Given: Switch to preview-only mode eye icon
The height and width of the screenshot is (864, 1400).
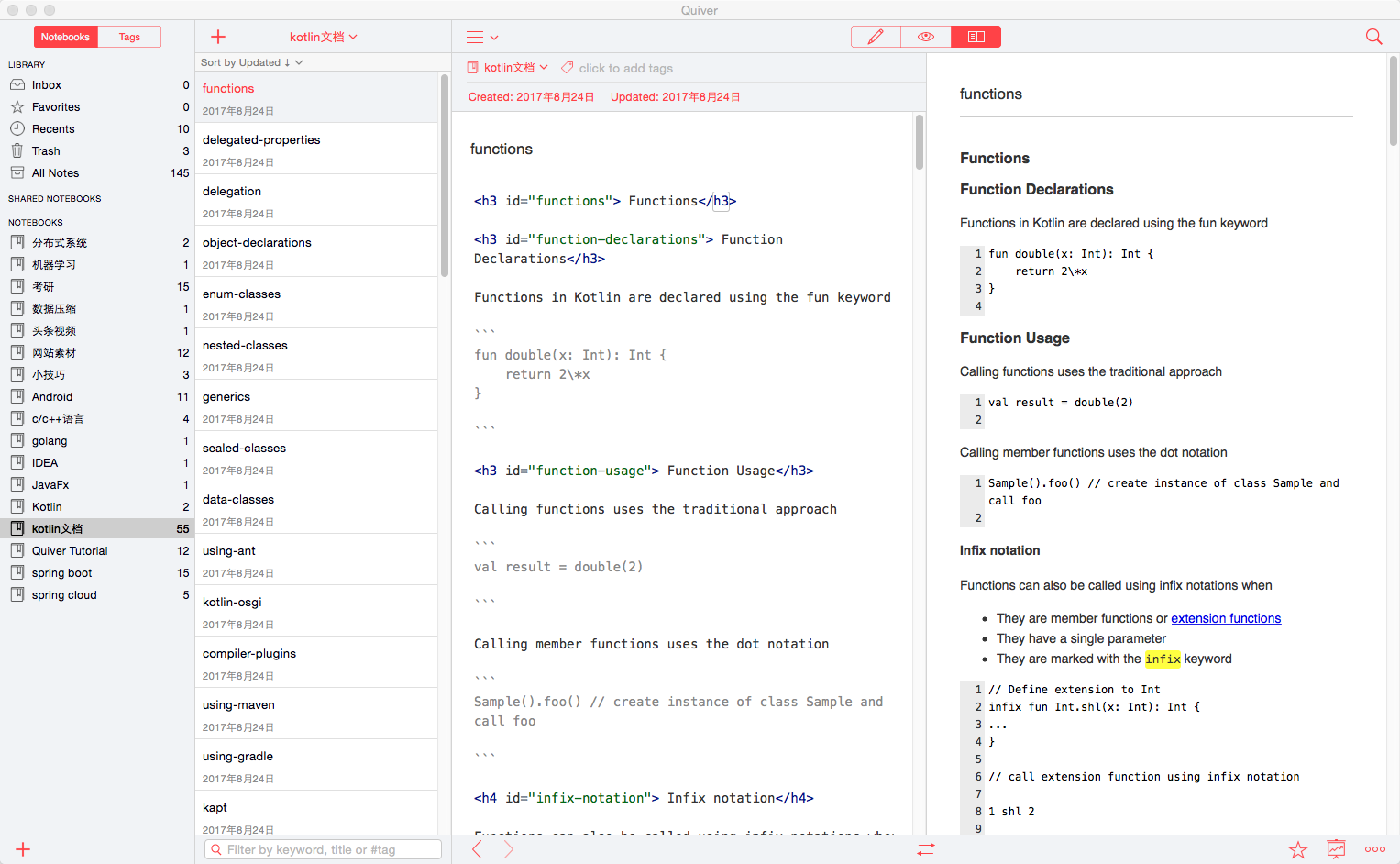Looking at the screenshot, I should tap(926, 37).
